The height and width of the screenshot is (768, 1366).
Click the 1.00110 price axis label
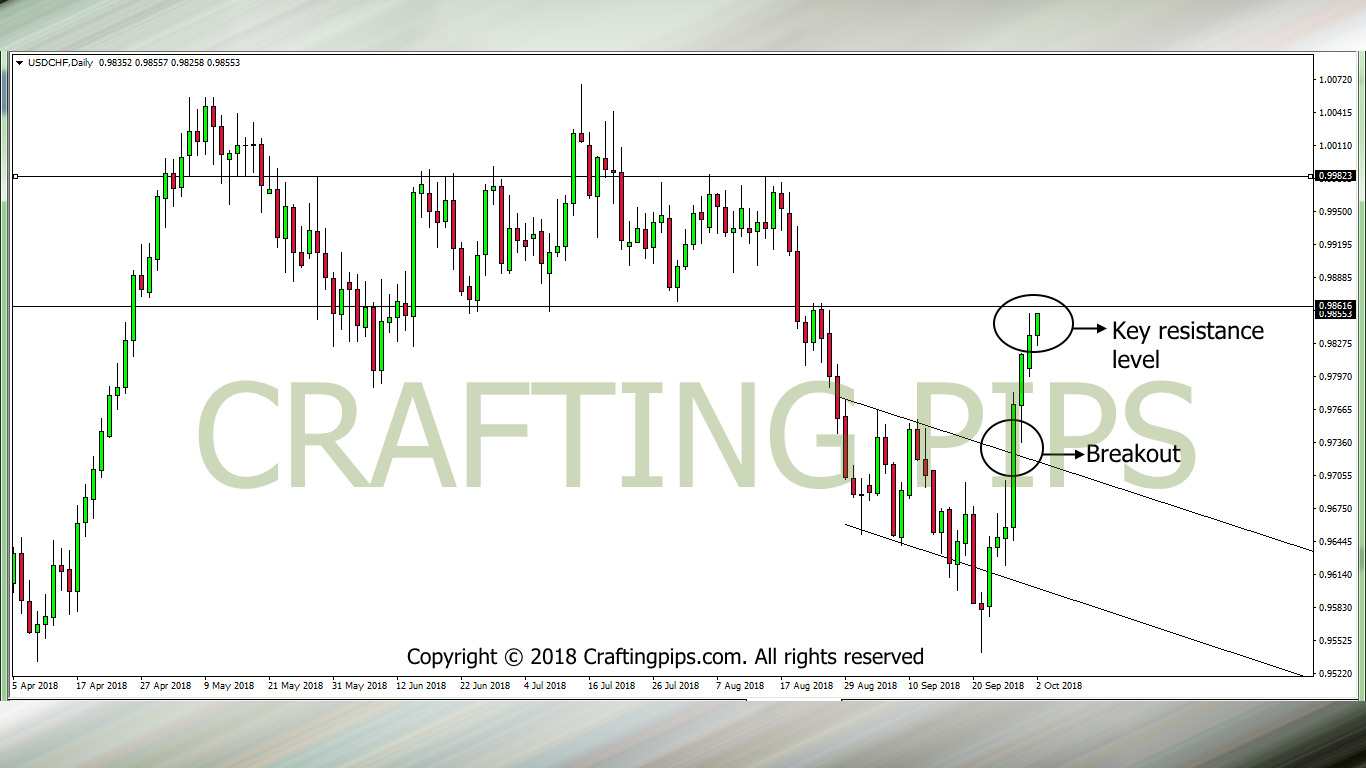[x=1336, y=145]
